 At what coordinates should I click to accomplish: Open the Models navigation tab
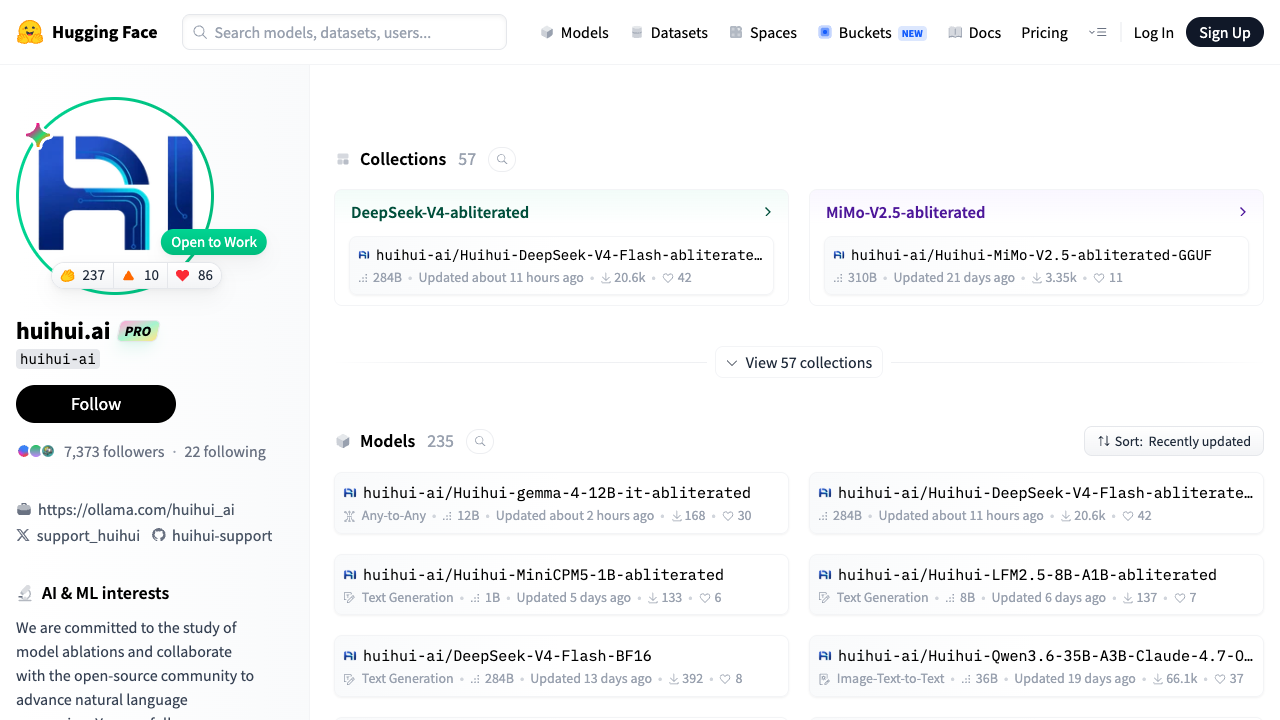coord(574,33)
